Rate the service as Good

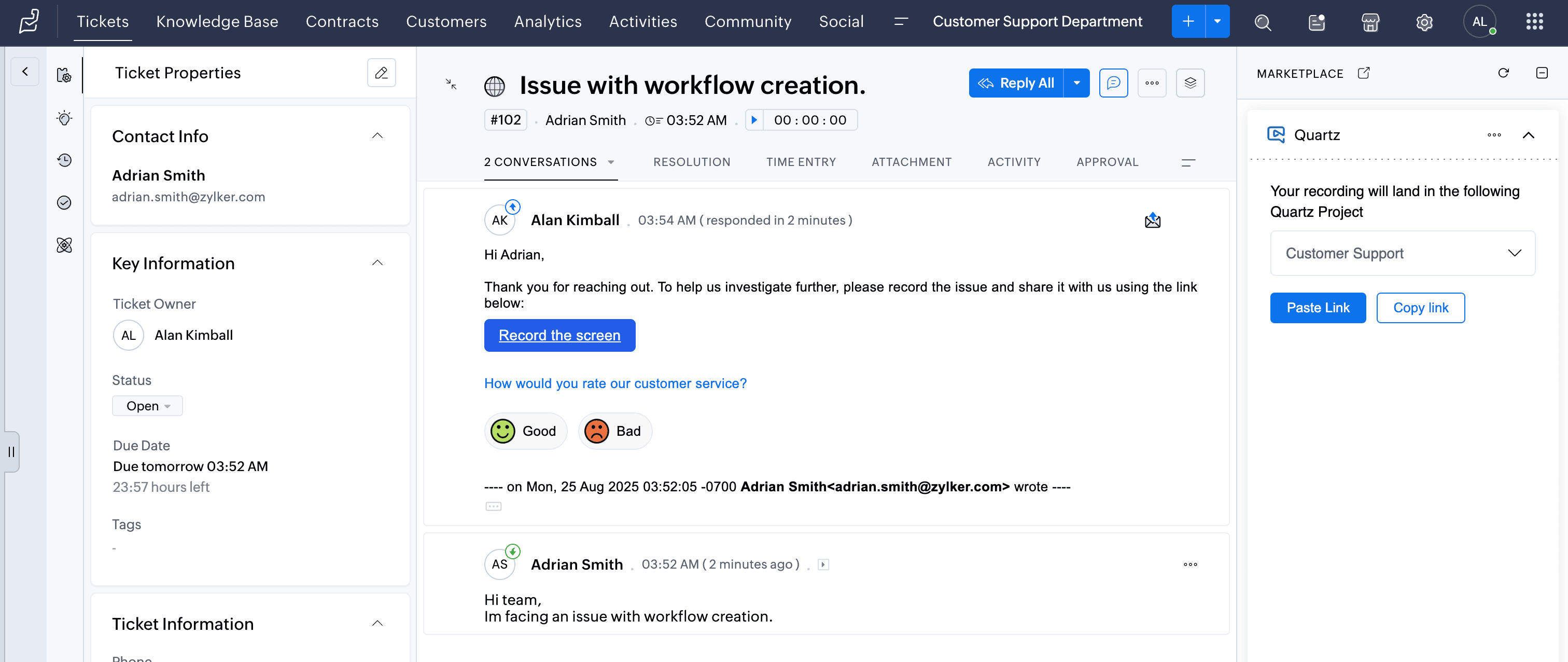525,431
